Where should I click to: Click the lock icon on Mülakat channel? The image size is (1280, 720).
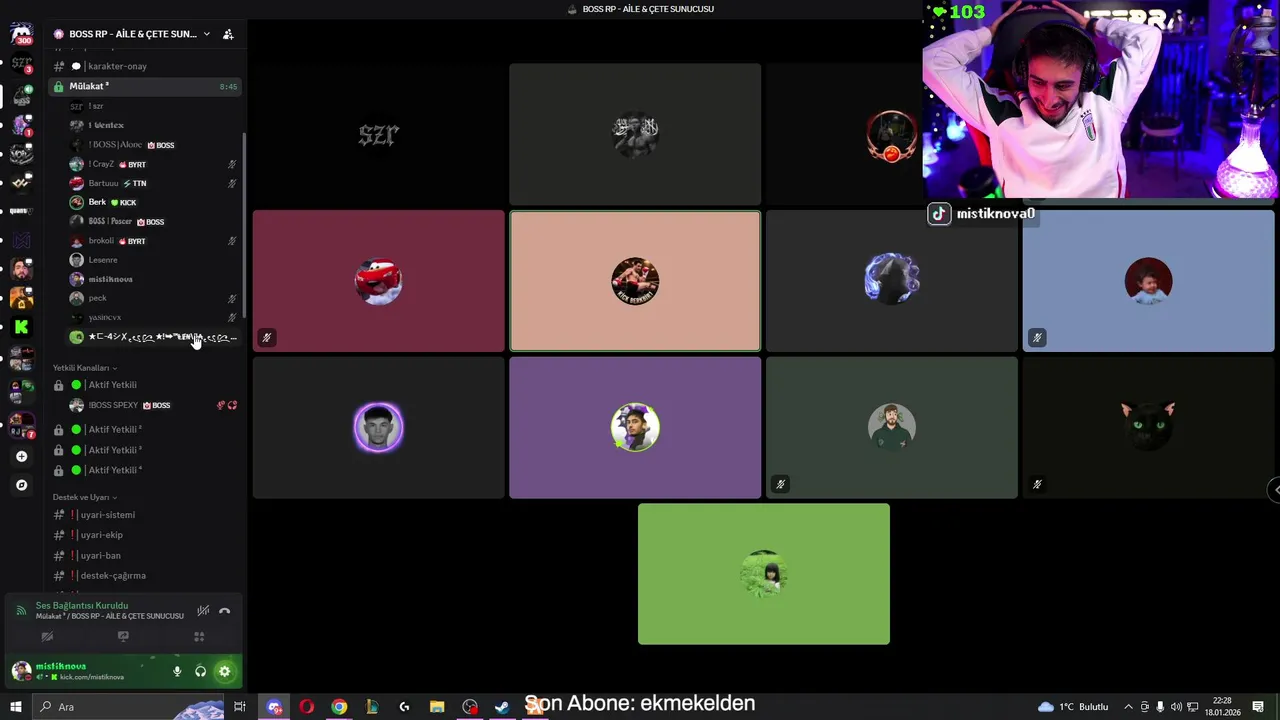pyautogui.click(x=59, y=87)
